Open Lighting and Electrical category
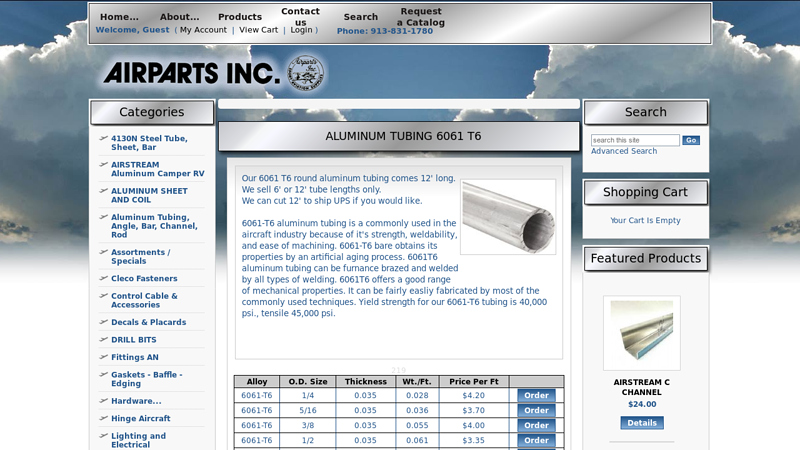 click(138, 440)
